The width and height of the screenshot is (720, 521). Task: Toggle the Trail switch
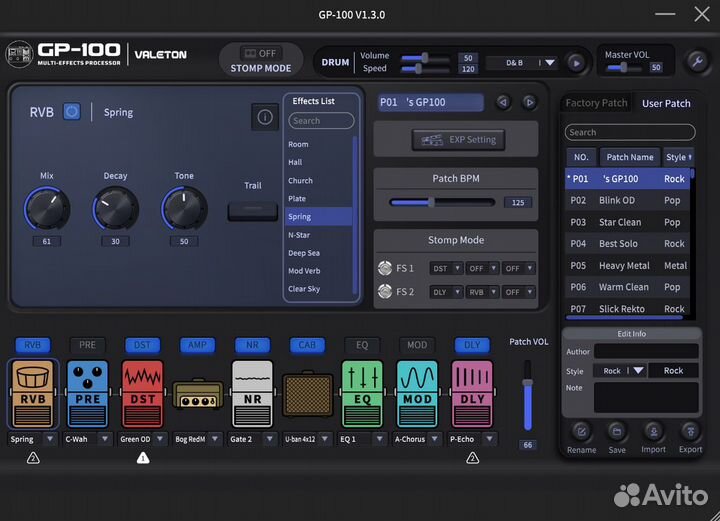pos(253,211)
